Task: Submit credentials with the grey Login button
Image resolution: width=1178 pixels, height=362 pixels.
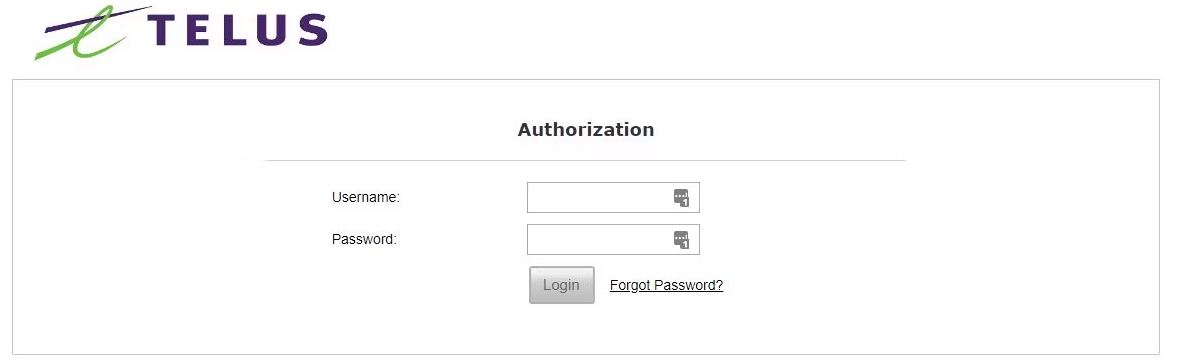Action: click(561, 285)
